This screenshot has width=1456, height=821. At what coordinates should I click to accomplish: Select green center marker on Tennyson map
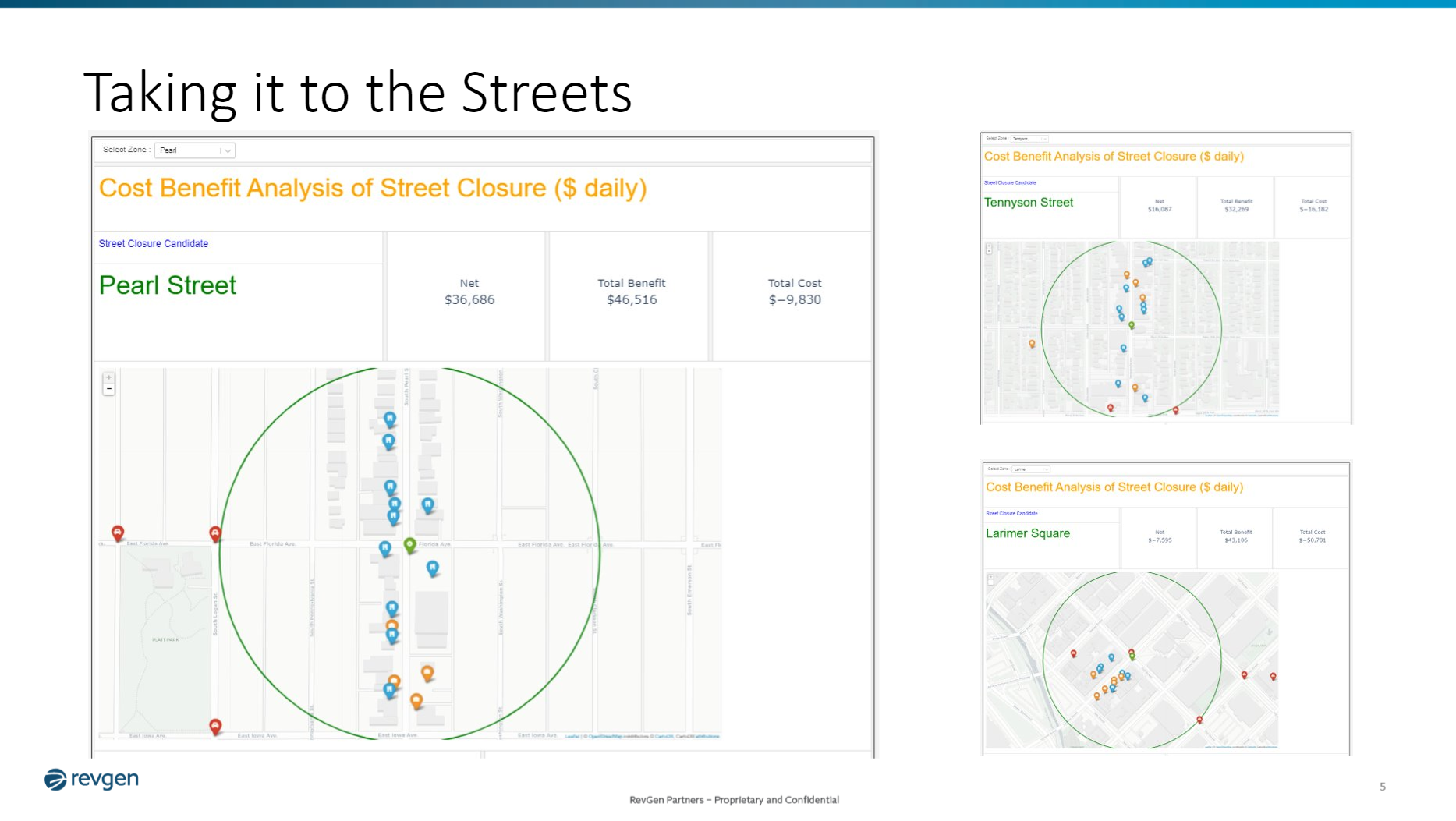click(x=1132, y=326)
